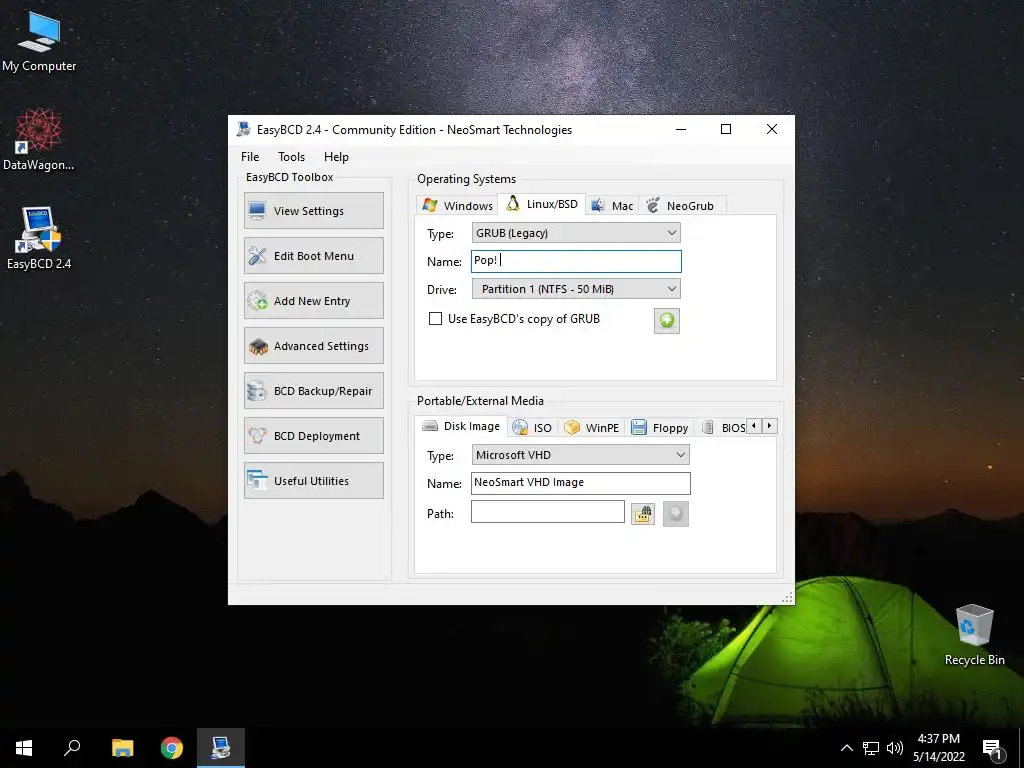
Task: Open Useful Utilities
Action: (x=314, y=481)
